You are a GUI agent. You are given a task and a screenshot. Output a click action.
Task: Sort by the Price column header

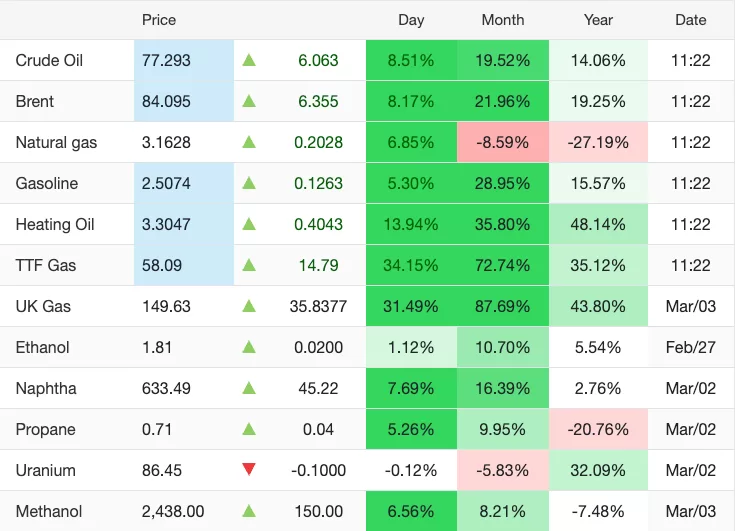click(159, 20)
